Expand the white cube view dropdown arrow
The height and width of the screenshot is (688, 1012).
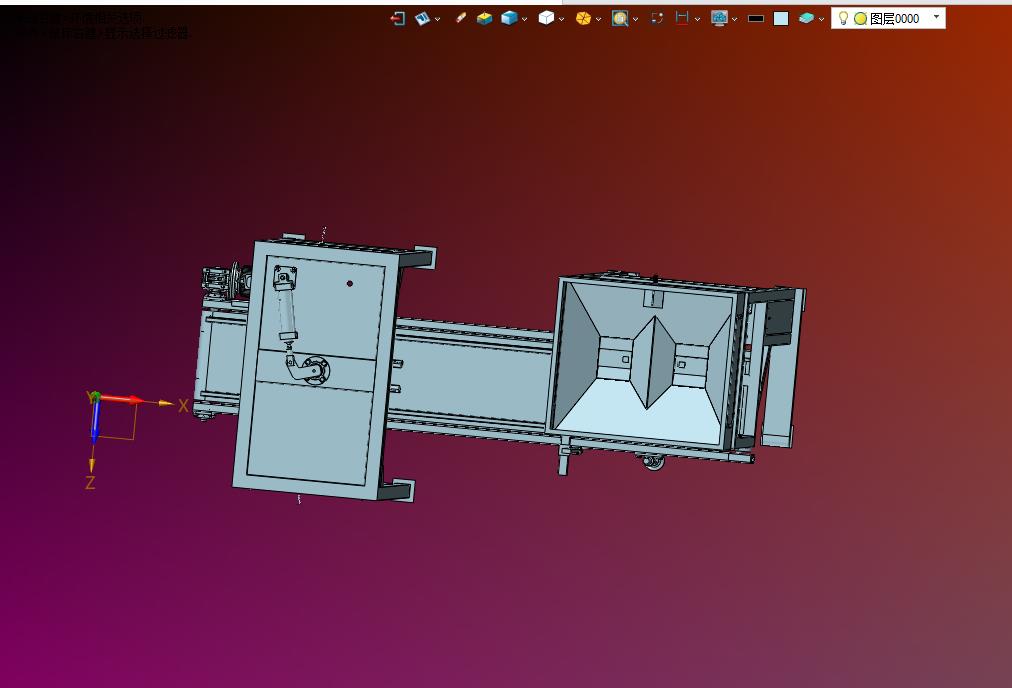point(561,19)
